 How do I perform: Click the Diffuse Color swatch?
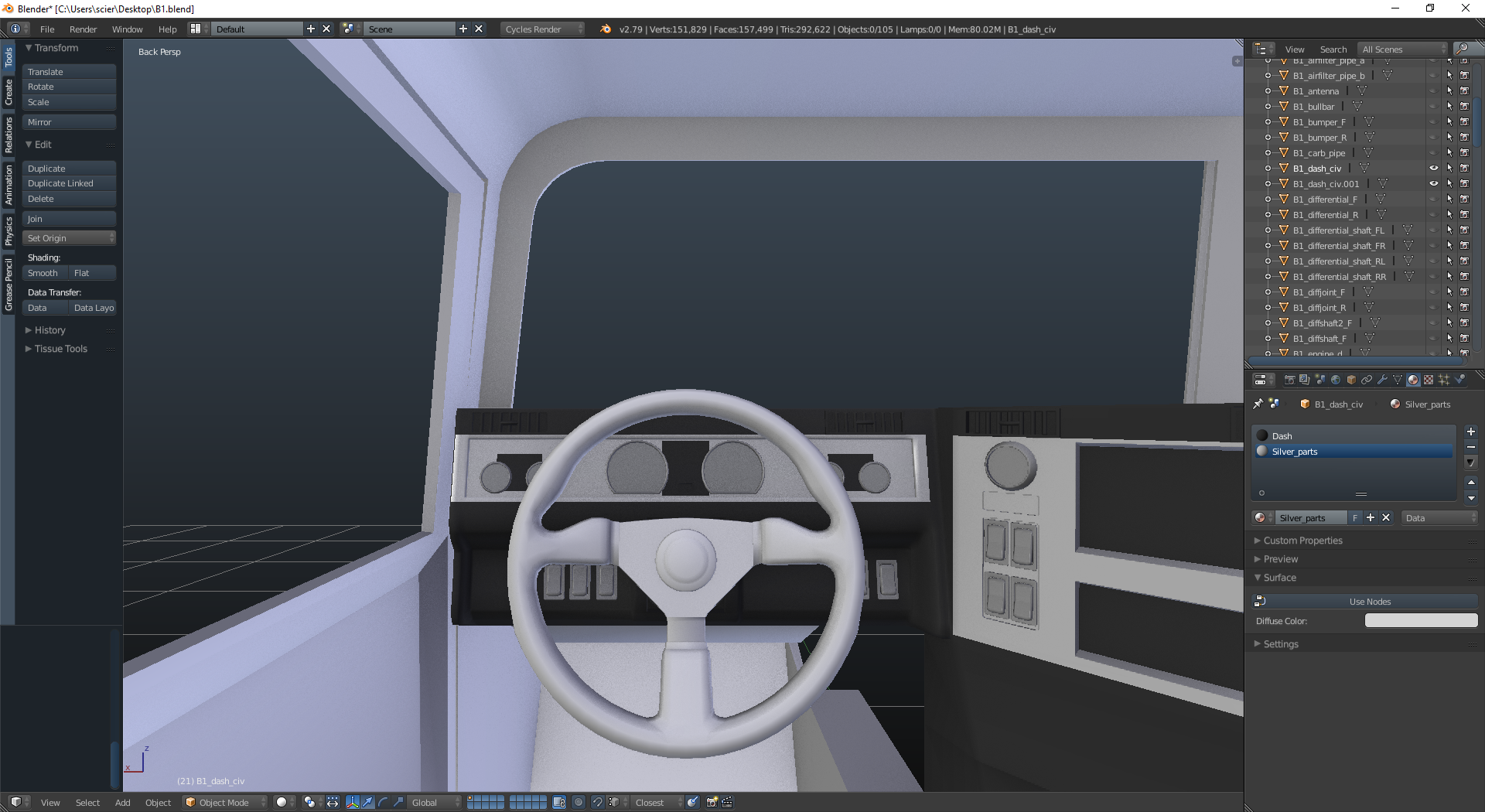pyautogui.click(x=1421, y=620)
